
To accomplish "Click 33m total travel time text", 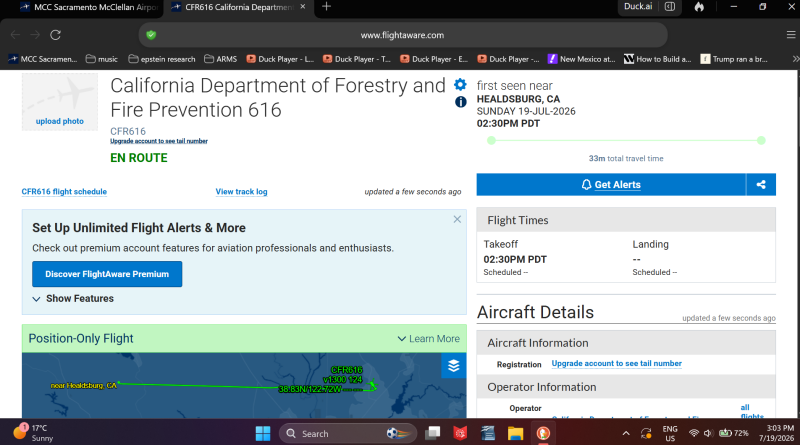I will 626,159.
